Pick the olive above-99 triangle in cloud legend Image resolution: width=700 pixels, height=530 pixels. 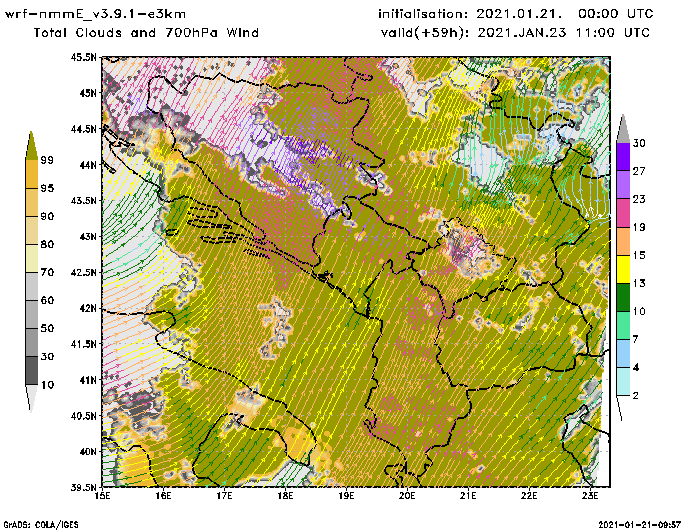pos(31,146)
